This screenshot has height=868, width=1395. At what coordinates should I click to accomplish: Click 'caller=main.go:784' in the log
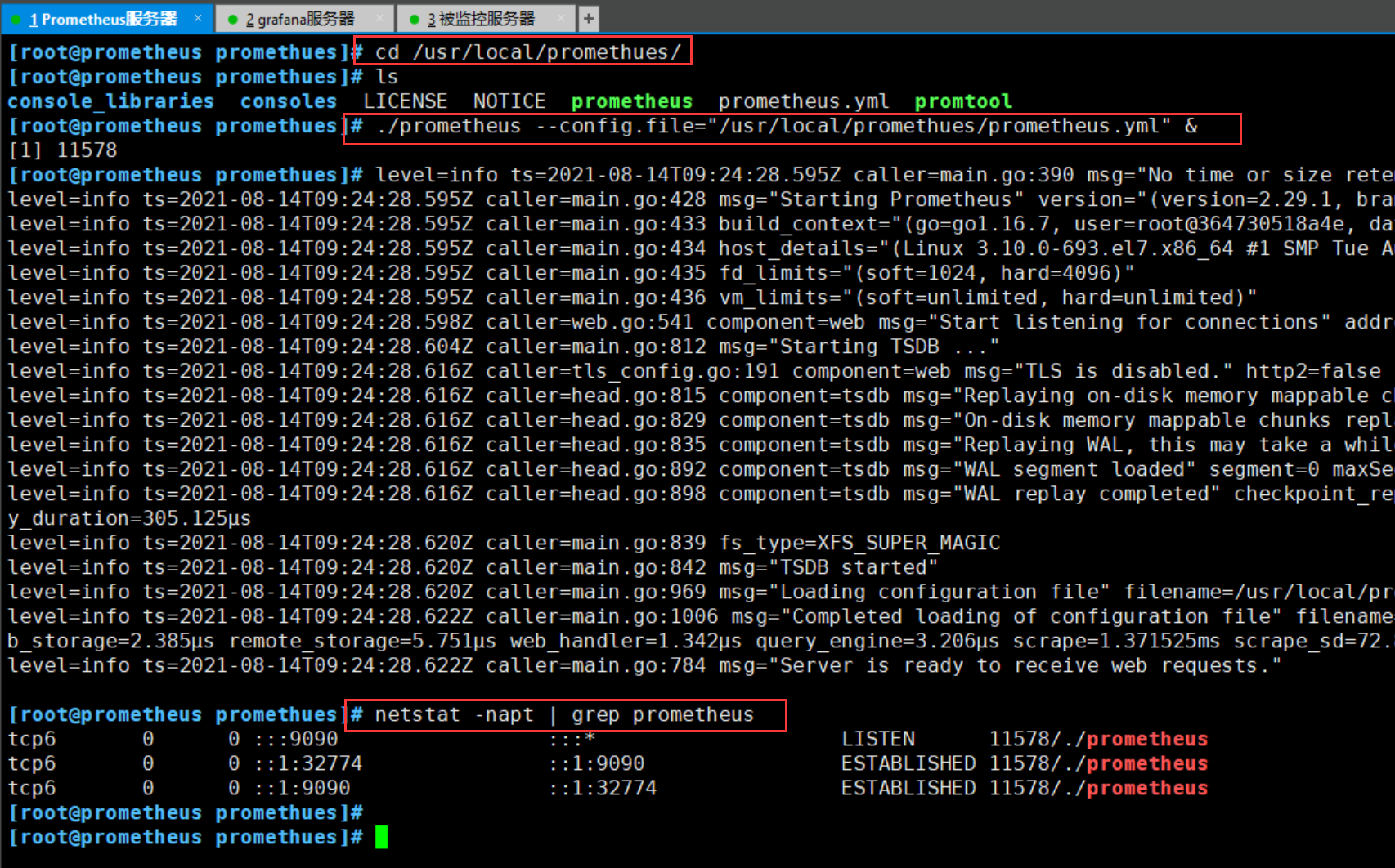point(595,665)
